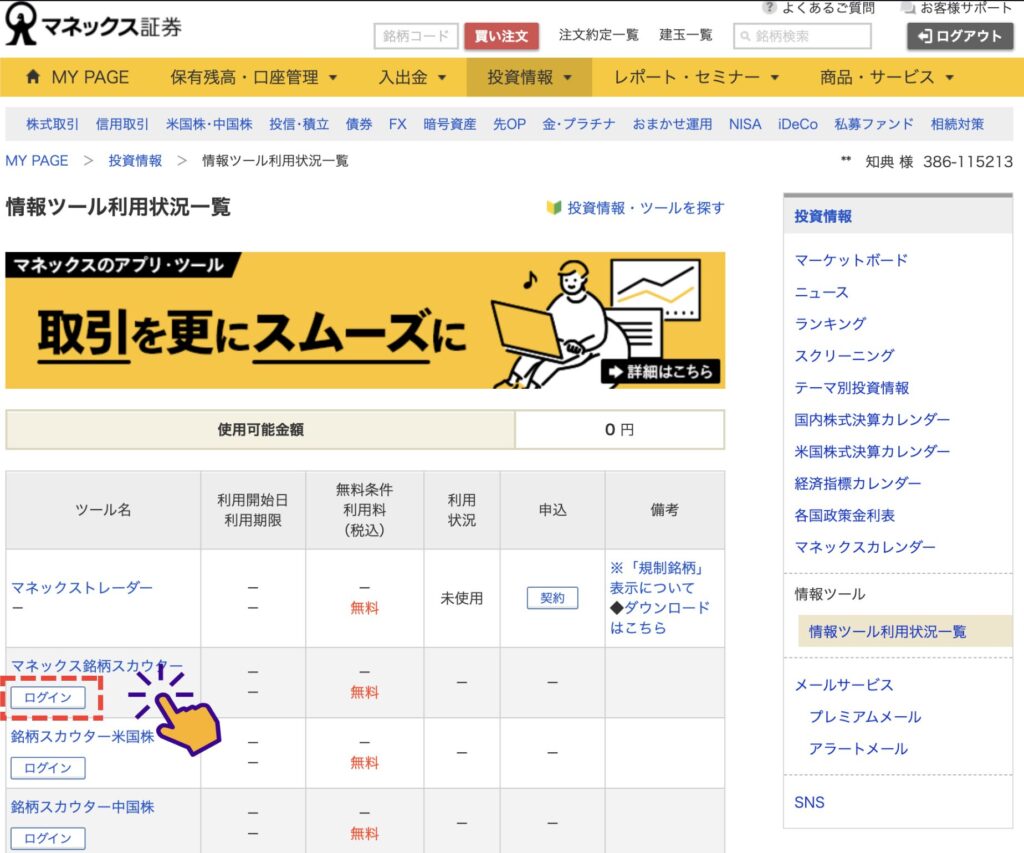1024x853 pixels.
Task: Open スクリーニング in the sidebar
Action: click(x=844, y=356)
